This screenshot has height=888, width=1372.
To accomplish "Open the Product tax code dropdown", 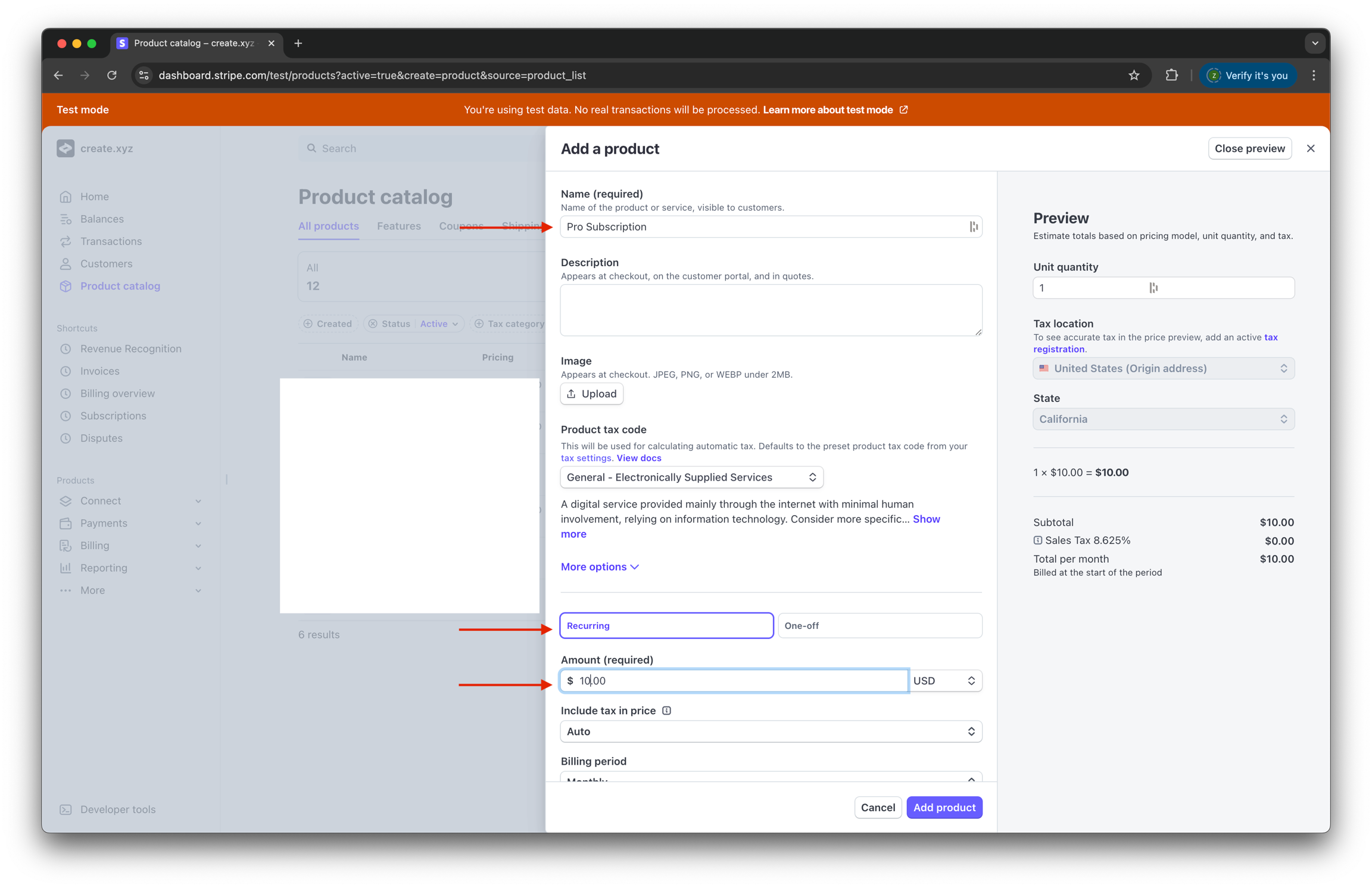I will 691,477.
